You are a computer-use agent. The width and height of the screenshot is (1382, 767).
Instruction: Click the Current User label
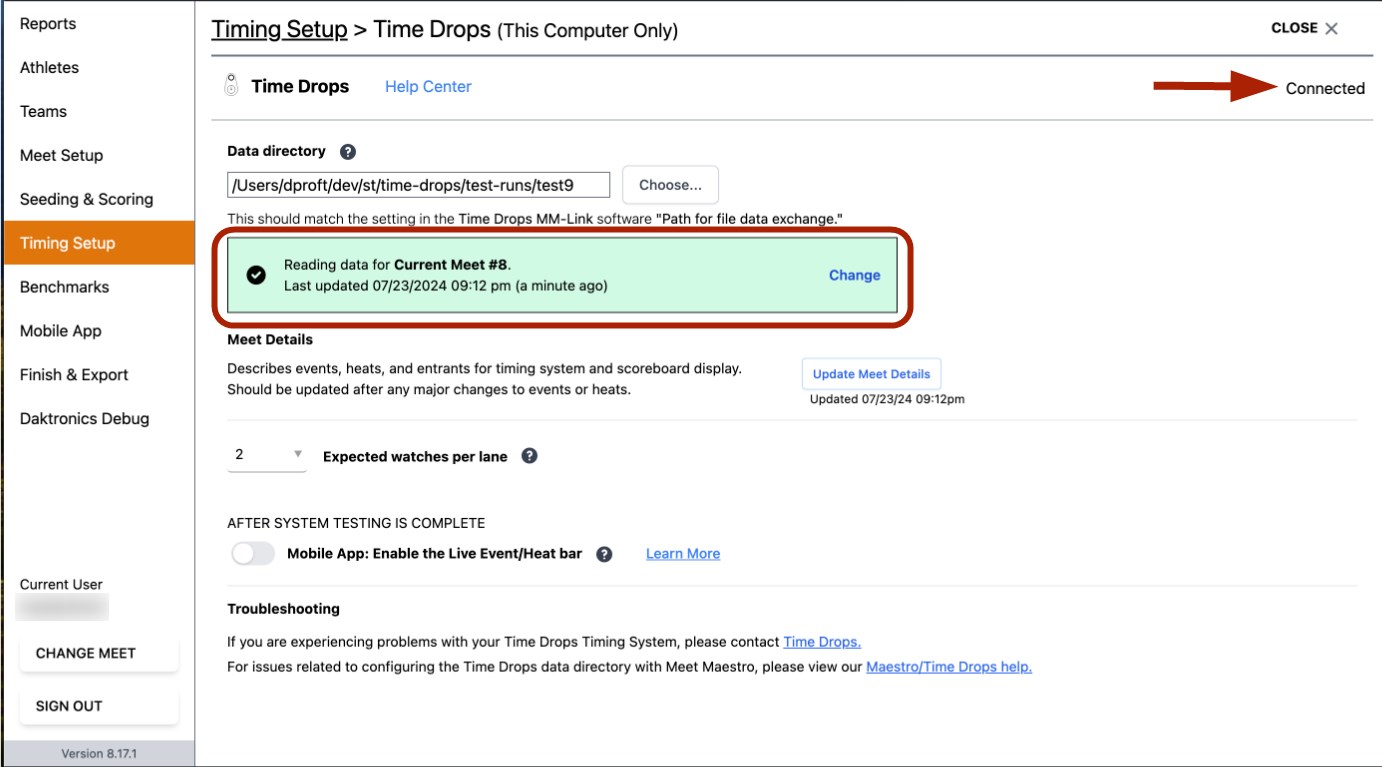pyautogui.click(x=61, y=584)
